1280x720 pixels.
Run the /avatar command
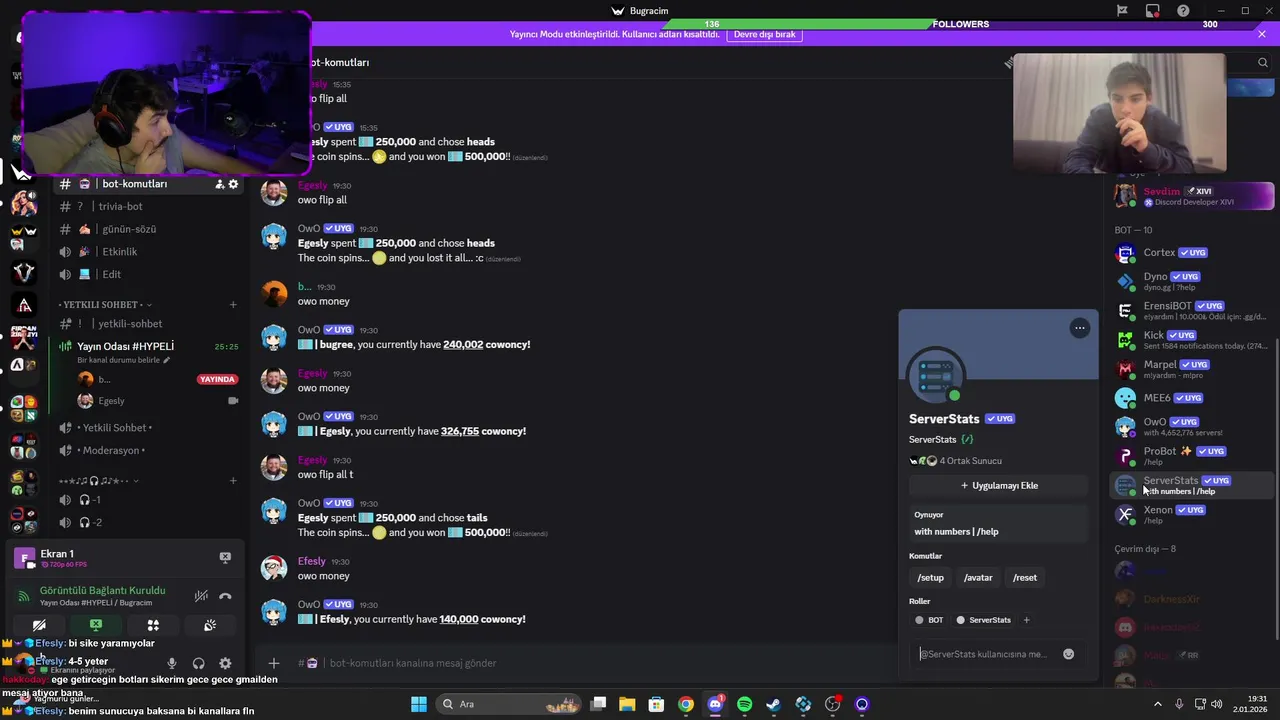coord(978,578)
